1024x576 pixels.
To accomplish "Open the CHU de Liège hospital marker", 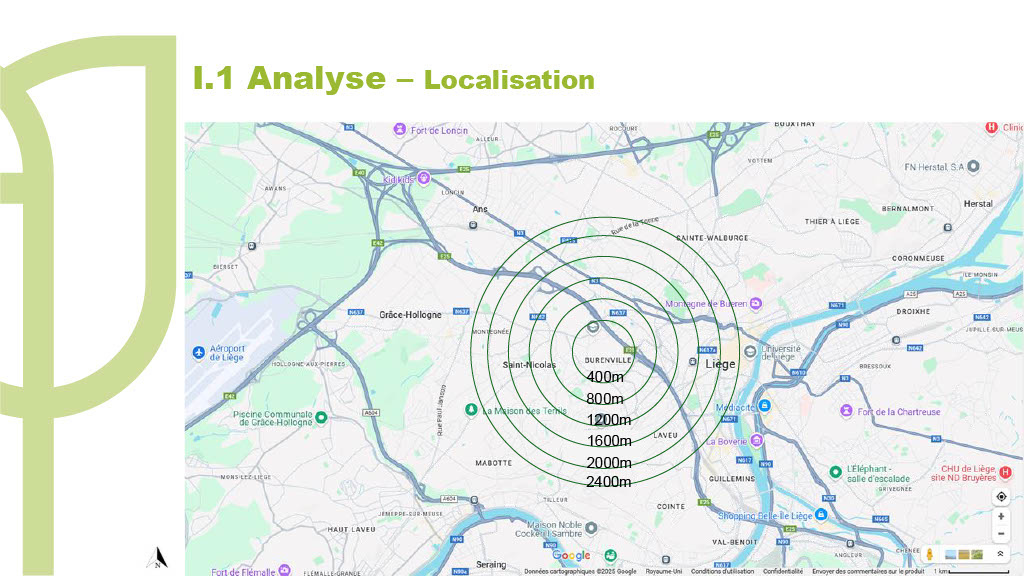I will coord(1006,472).
